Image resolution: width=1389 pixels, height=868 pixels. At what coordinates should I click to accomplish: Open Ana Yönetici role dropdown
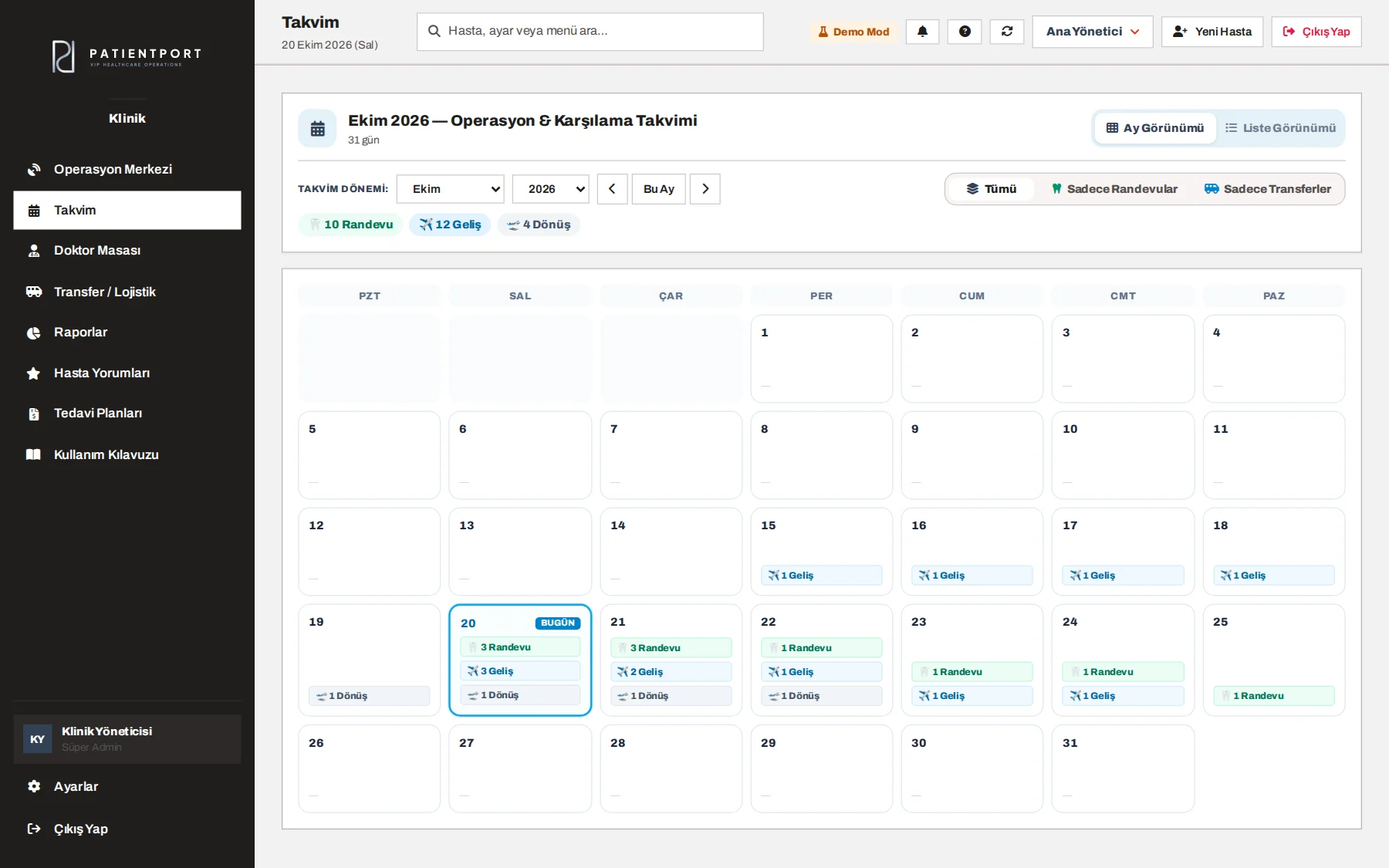coord(1093,32)
